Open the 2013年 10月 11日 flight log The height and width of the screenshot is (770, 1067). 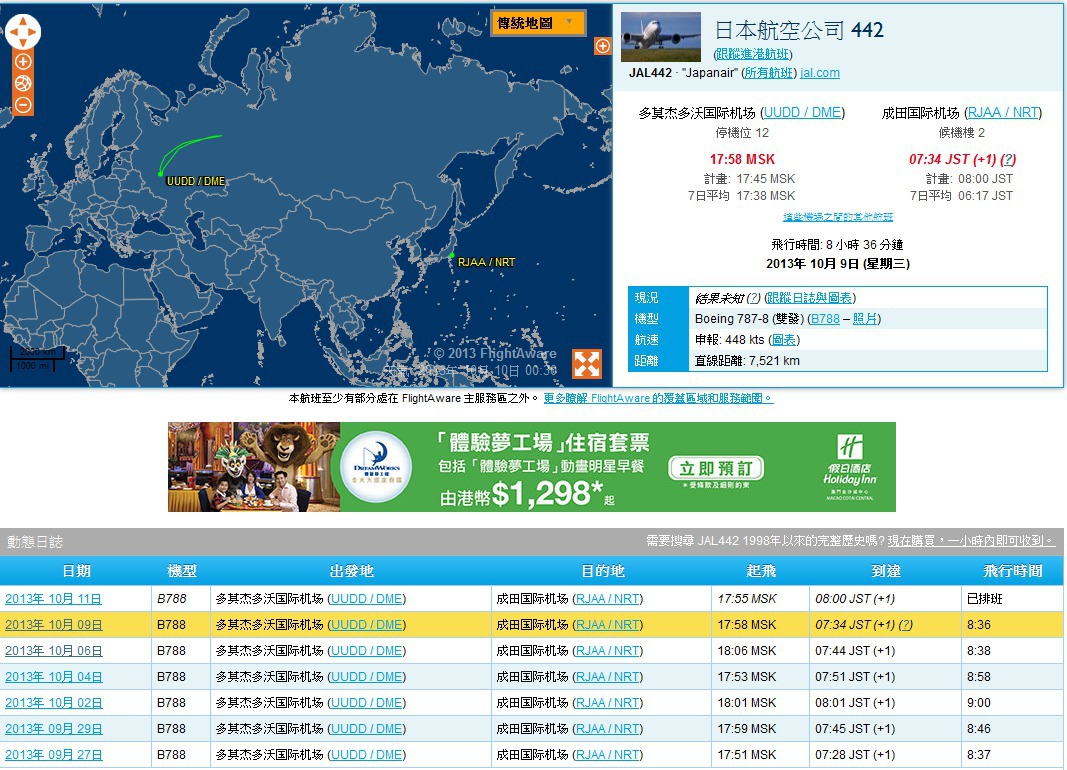coord(54,599)
